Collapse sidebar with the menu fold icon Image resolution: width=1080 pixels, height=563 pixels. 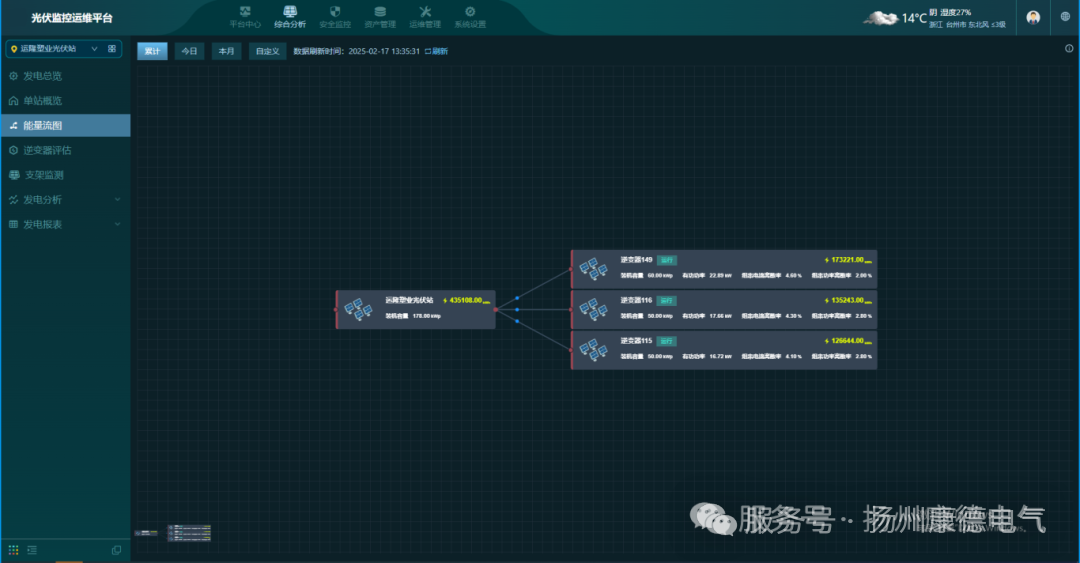(32, 550)
